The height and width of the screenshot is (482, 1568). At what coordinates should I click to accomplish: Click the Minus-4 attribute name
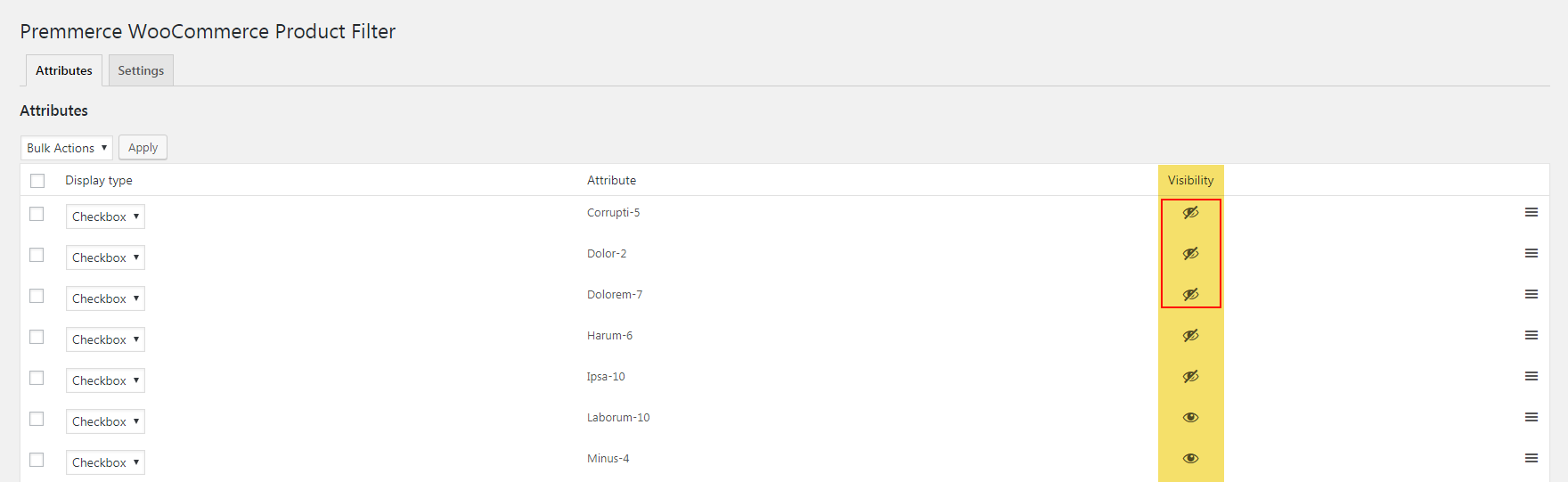[x=608, y=459]
